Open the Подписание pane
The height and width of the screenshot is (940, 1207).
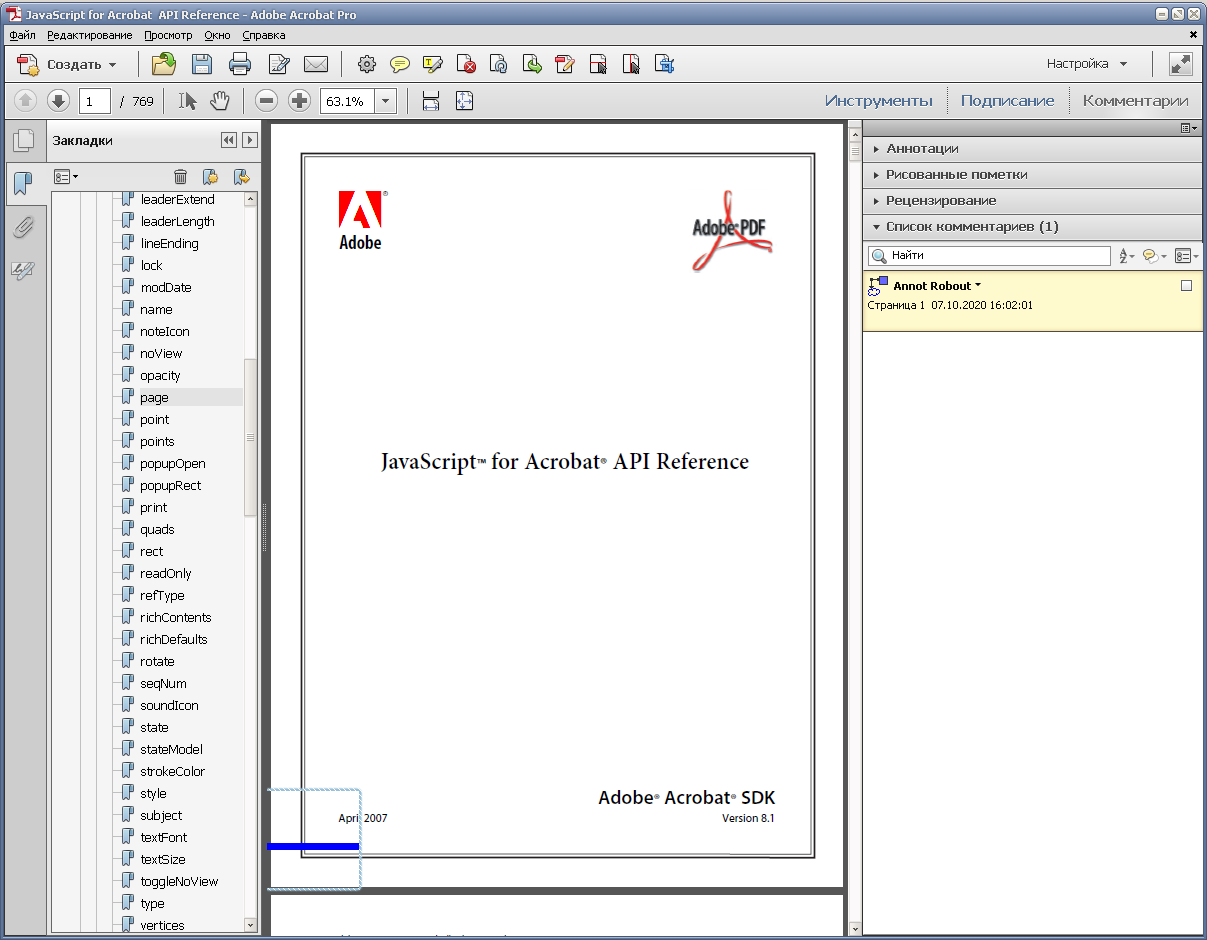pyautogui.click(x=1008, y=101)
